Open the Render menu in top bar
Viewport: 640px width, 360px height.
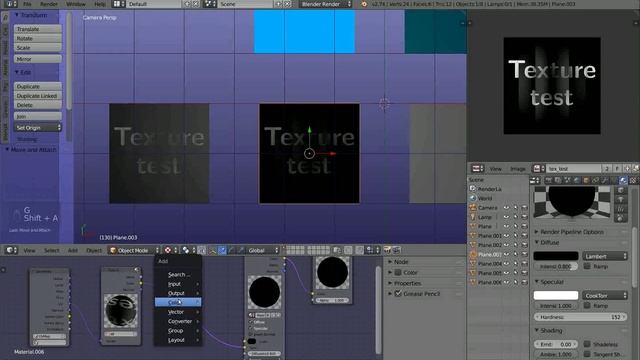pyautogui.click(x=49, y=4)
